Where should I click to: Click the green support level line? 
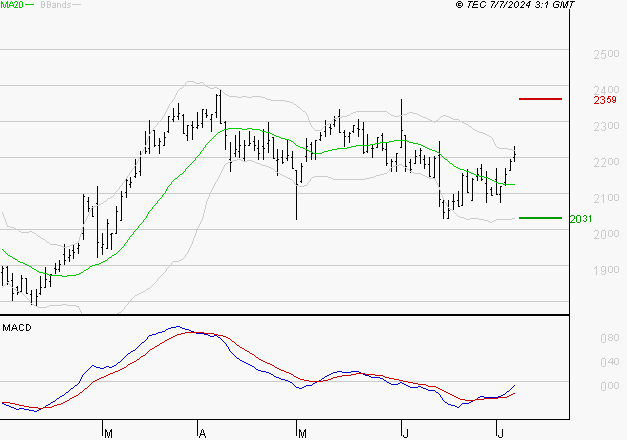540,218
